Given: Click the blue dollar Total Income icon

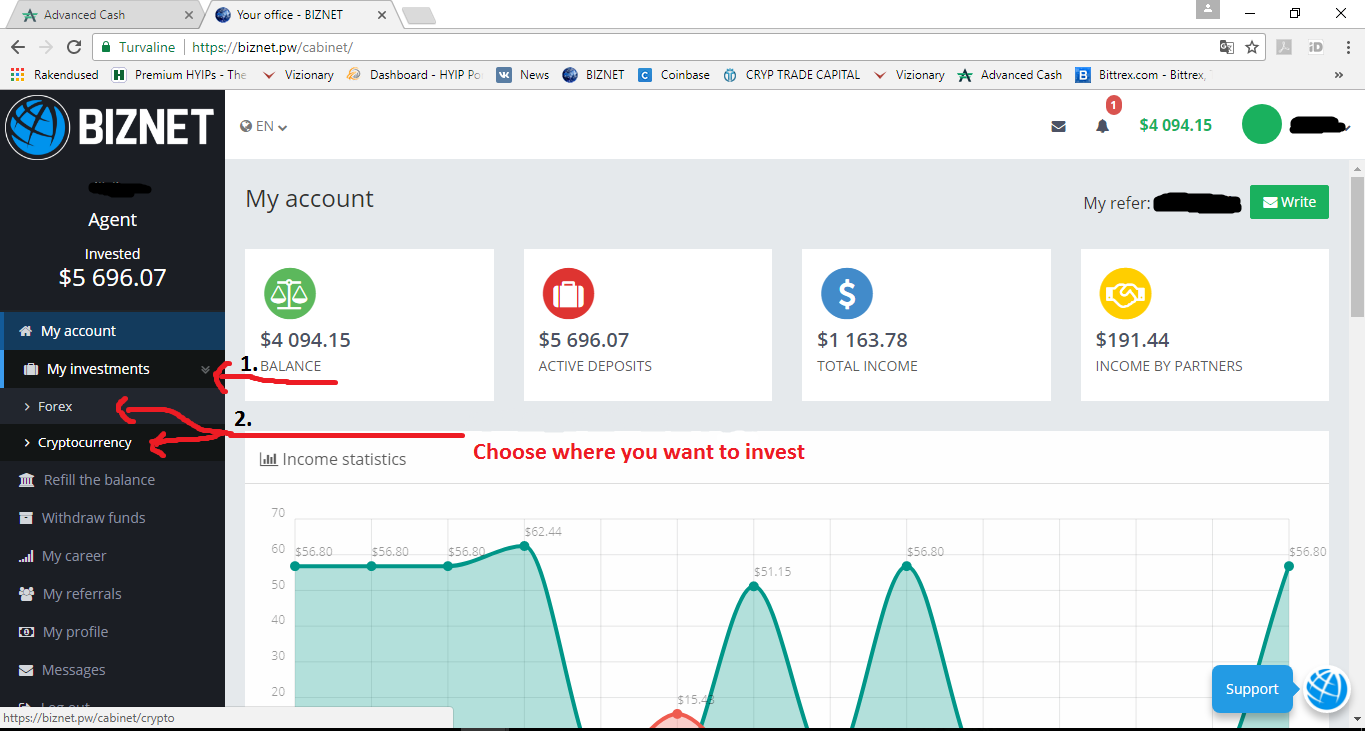Looking at the screenshot, I should pyautogui.click(x=847, y=294).
